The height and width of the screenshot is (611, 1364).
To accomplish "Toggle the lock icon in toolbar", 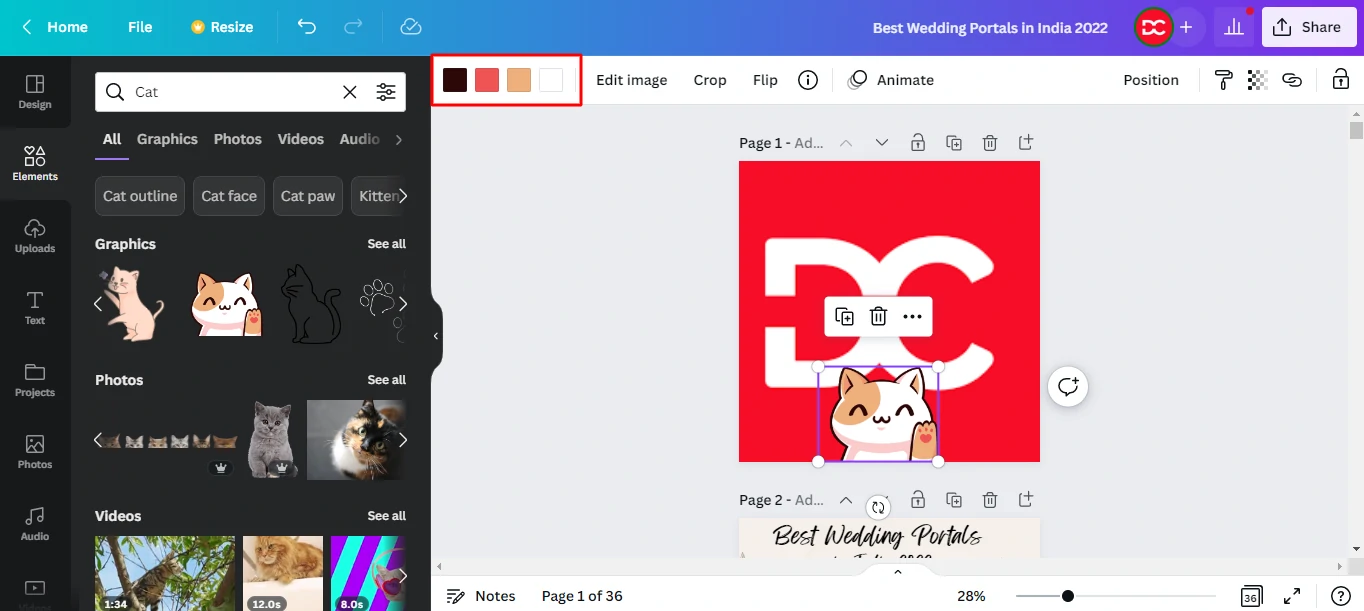I will 1340,80.
